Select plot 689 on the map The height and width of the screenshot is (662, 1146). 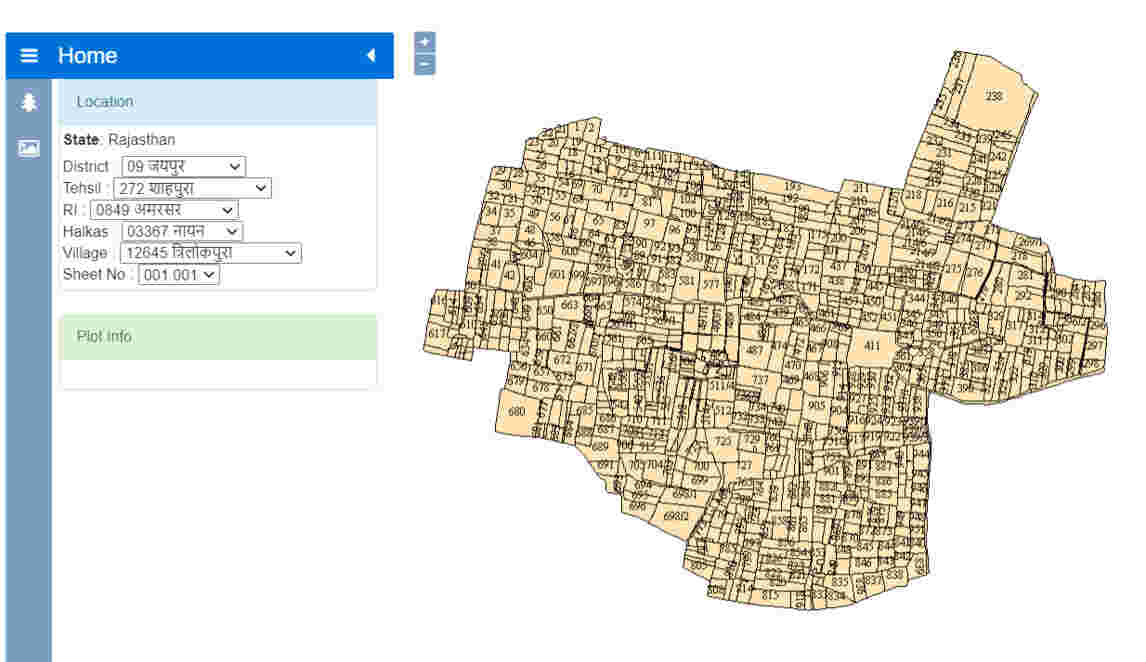(x=601, y=446)
